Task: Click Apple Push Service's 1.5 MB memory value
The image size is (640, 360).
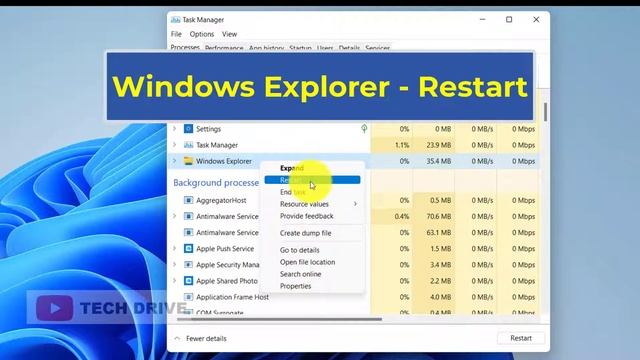Action: [x=440, y=249]
